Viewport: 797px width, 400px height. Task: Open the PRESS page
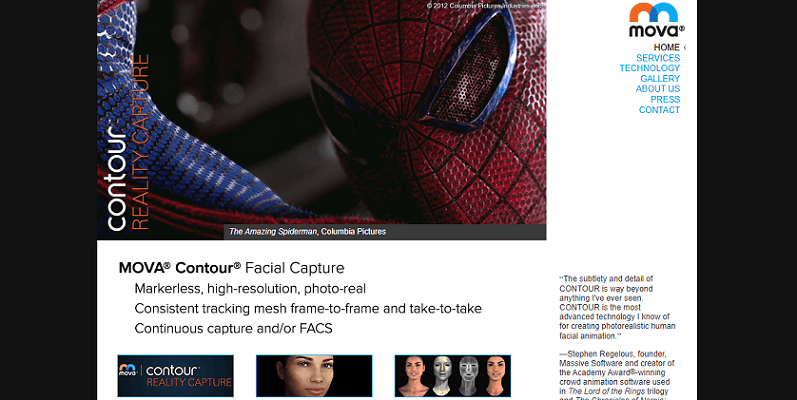(665, 99)
